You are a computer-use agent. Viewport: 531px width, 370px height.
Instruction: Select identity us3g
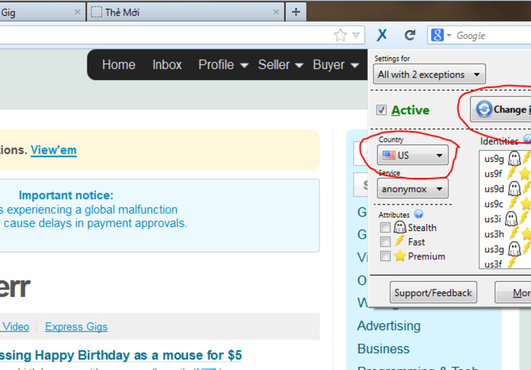click(x=494, y=249)
